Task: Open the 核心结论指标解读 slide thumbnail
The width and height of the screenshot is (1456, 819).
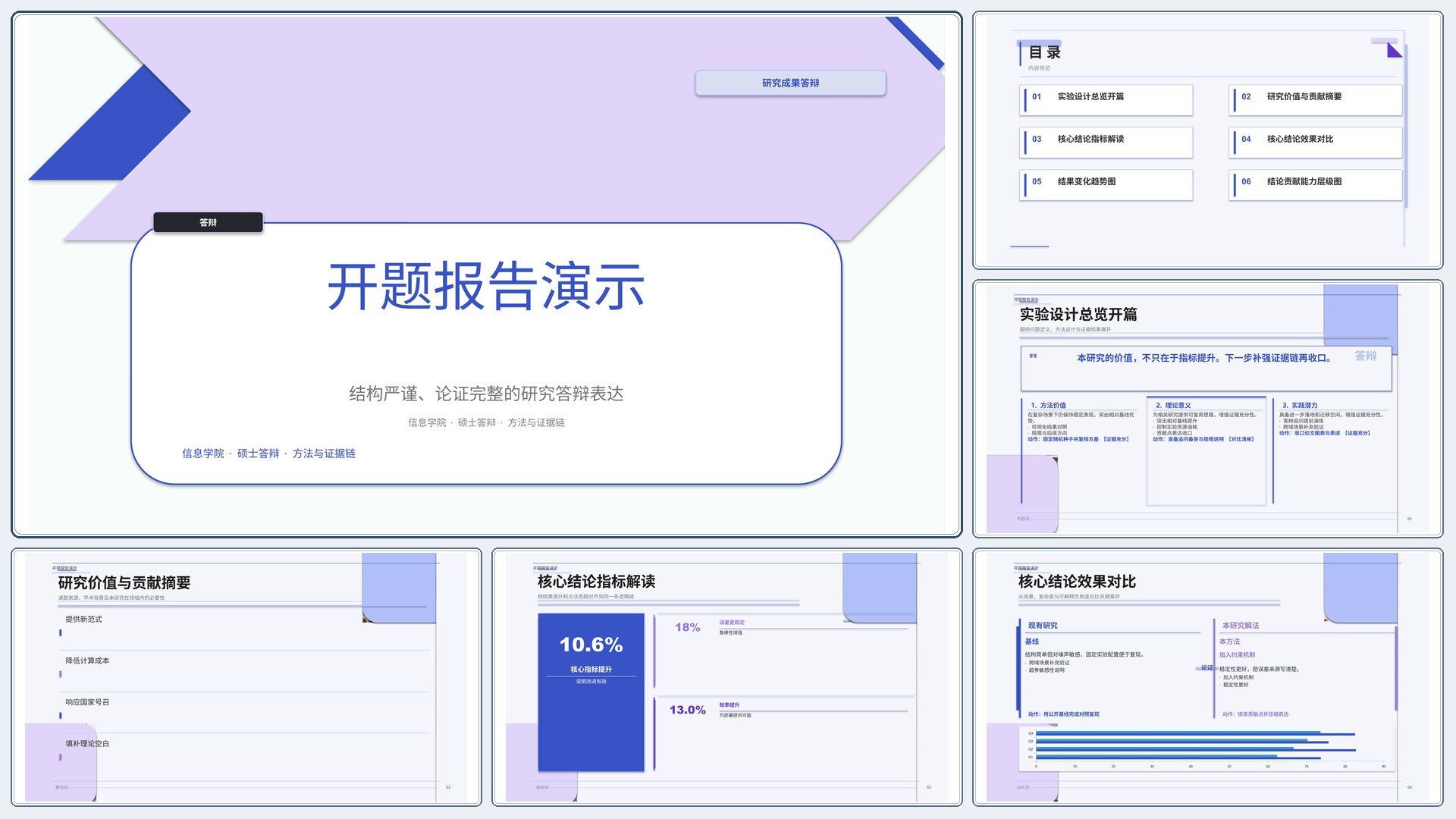Action: tap(726, 677)
